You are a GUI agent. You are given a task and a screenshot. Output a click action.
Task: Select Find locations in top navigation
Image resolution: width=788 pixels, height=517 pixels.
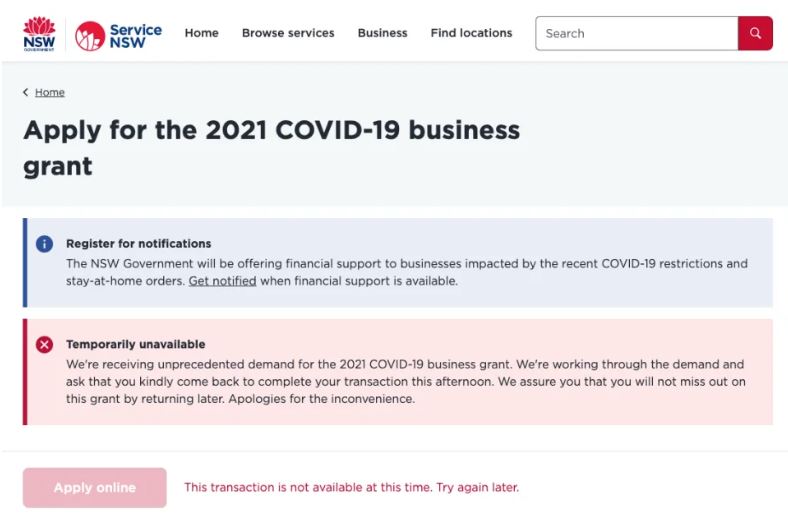tap(471, 33)
